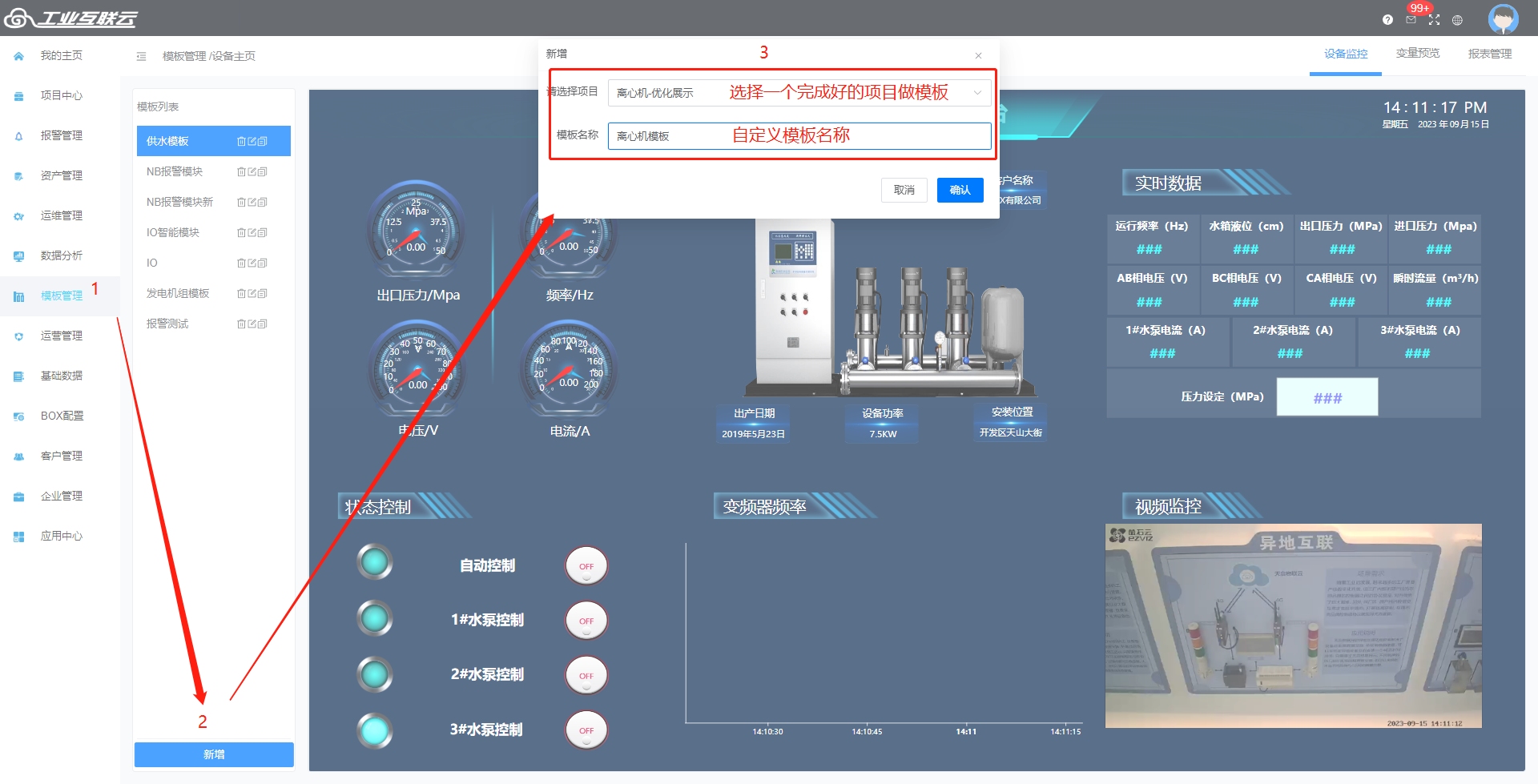Open 企业管理 in the sidebar
This screenshot has width=1538, height=784.
tap(61, 497)
